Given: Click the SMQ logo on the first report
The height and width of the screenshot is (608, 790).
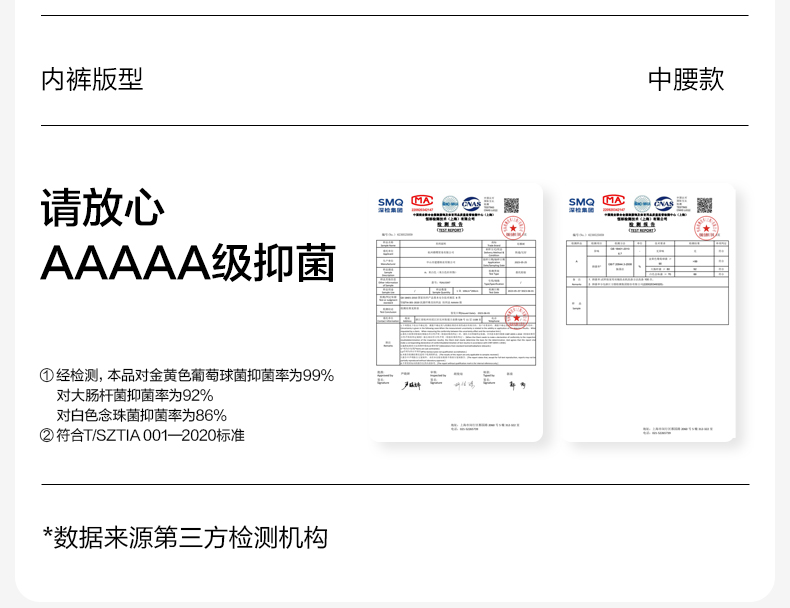Looking at the screenshot, I should pyautogui.click(x=391, y=204).
